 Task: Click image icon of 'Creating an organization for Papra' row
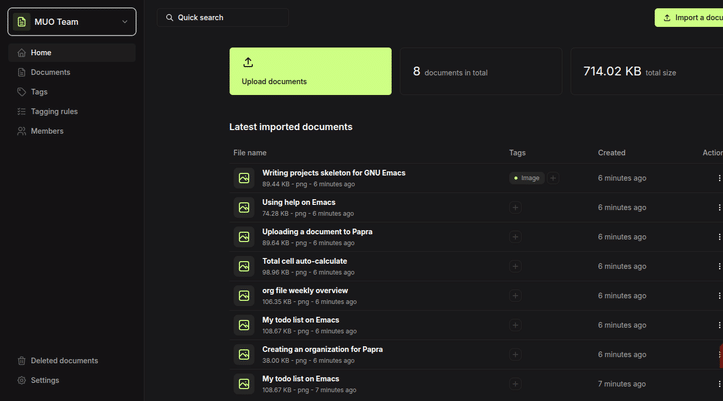[x=244, y=354]
